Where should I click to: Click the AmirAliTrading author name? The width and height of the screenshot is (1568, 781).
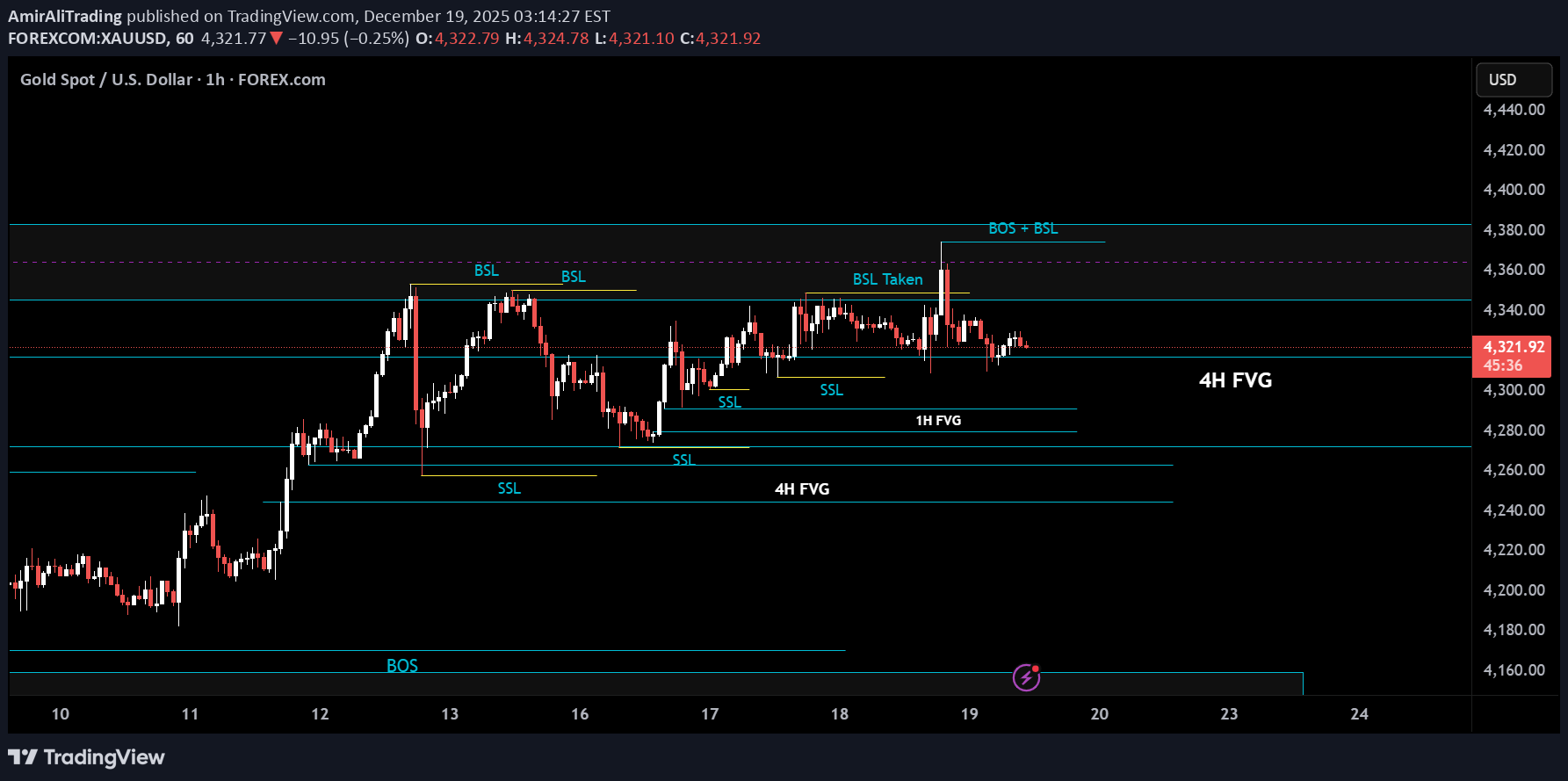point(65,16)
